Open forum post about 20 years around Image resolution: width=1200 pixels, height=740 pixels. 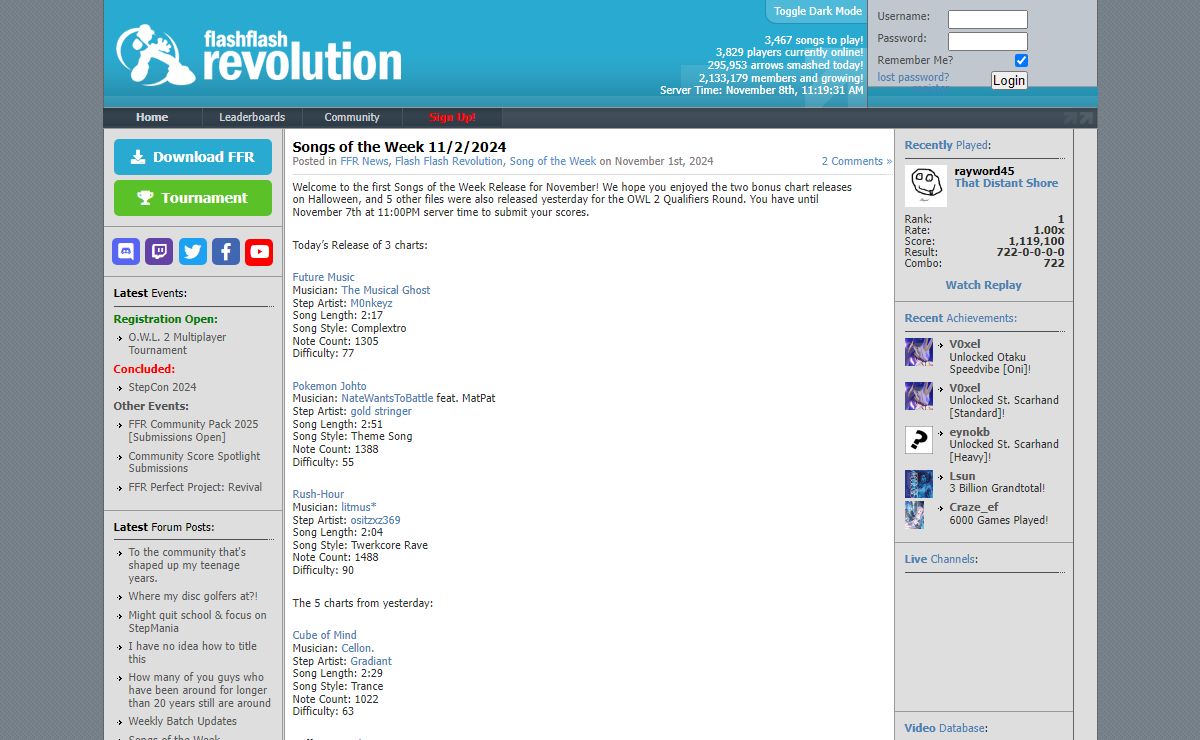coord(199,690)
